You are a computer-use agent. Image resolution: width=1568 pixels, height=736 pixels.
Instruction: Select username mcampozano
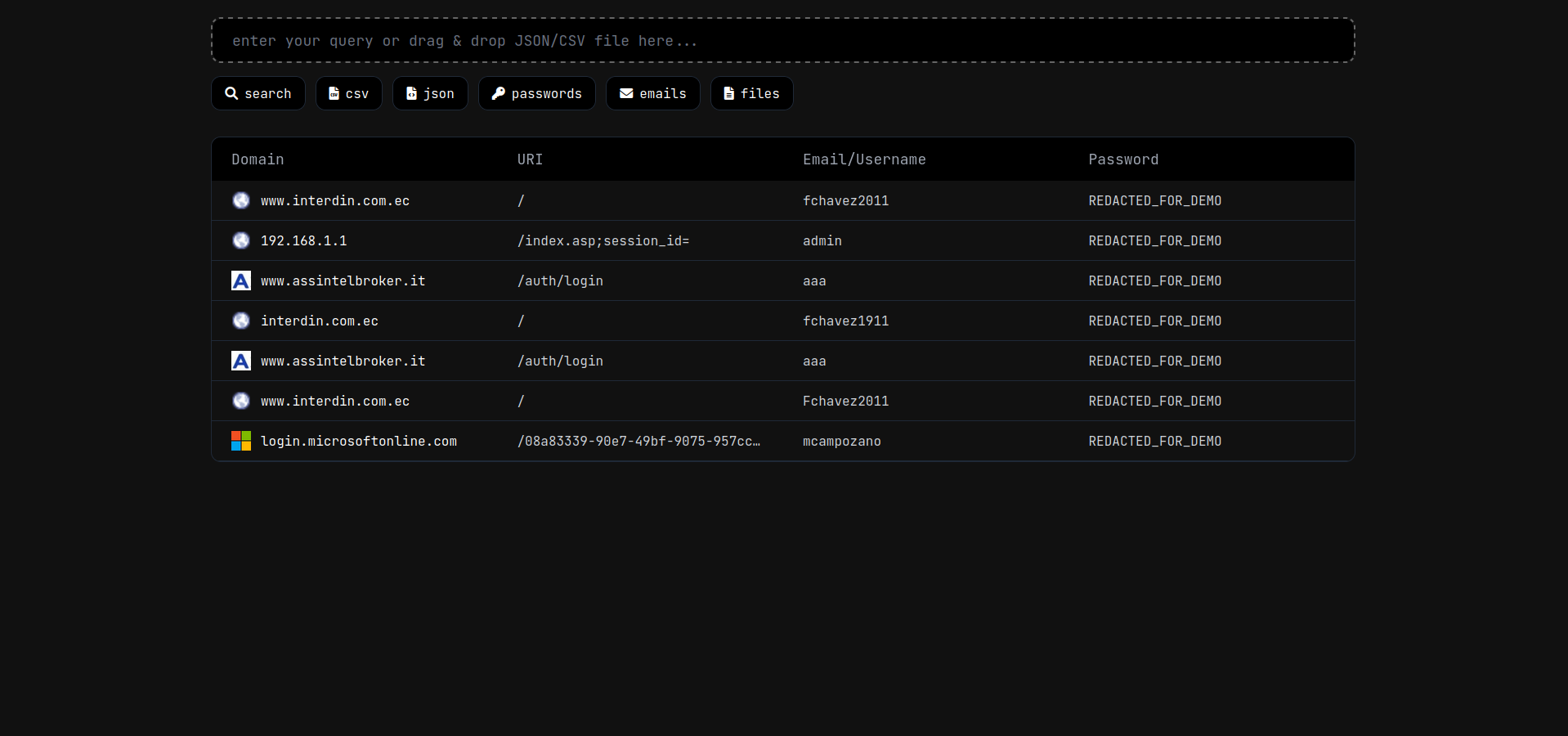pos(842,441)
